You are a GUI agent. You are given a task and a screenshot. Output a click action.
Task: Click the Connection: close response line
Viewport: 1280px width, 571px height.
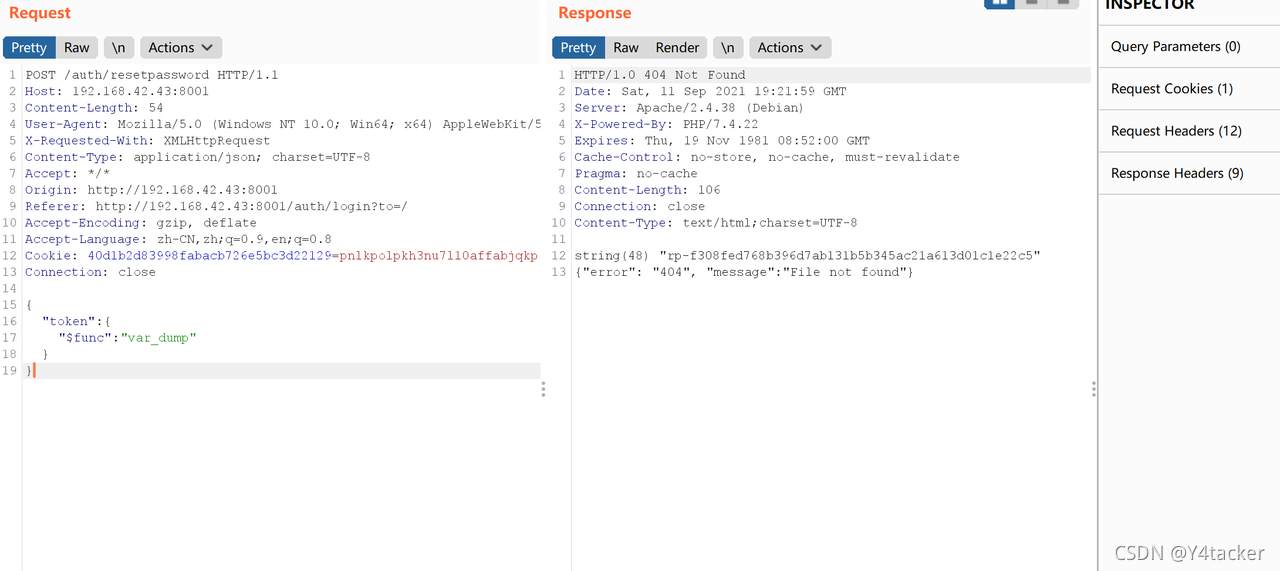tap(639, 206)
